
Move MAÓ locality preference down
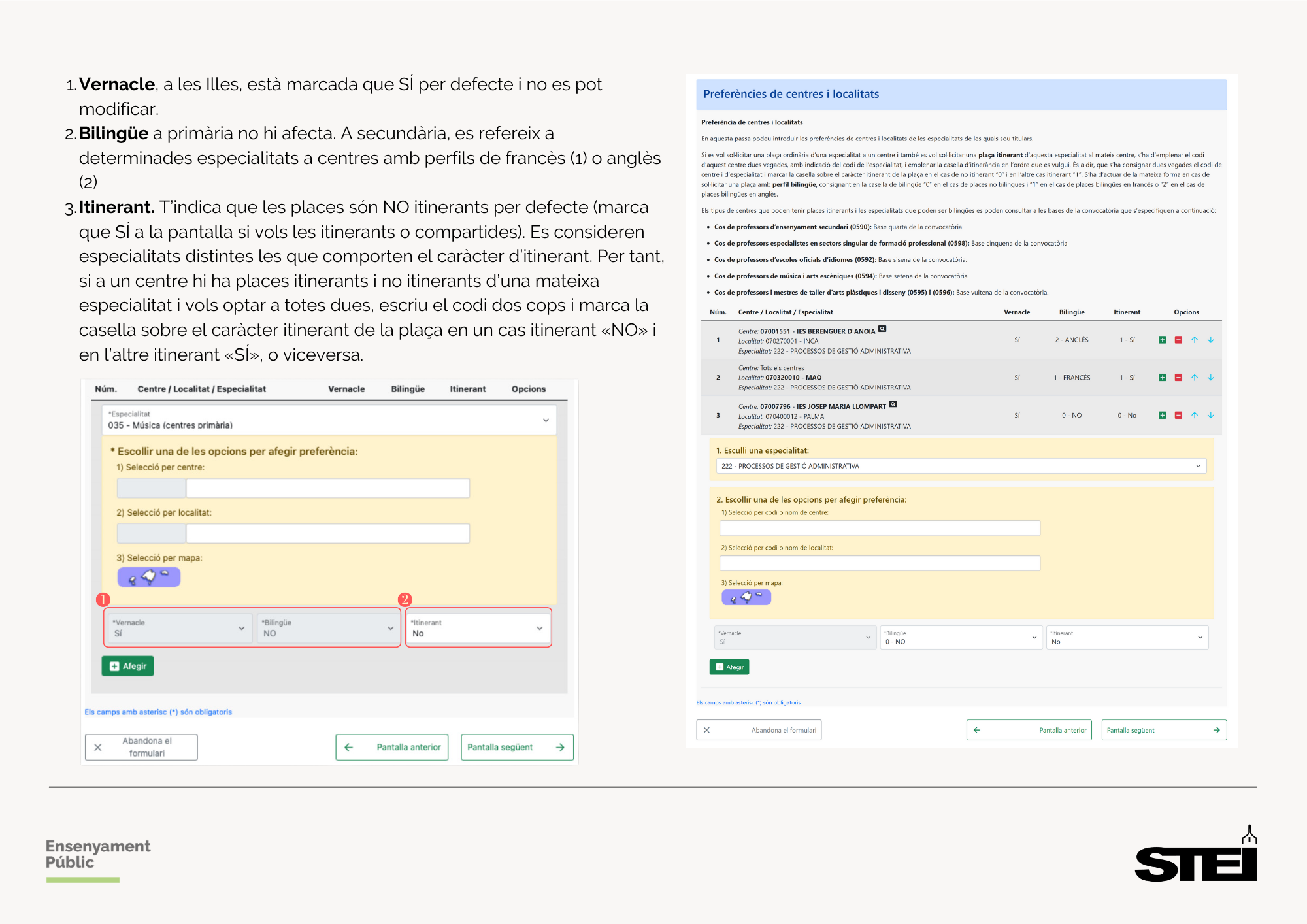point(1210,378)
